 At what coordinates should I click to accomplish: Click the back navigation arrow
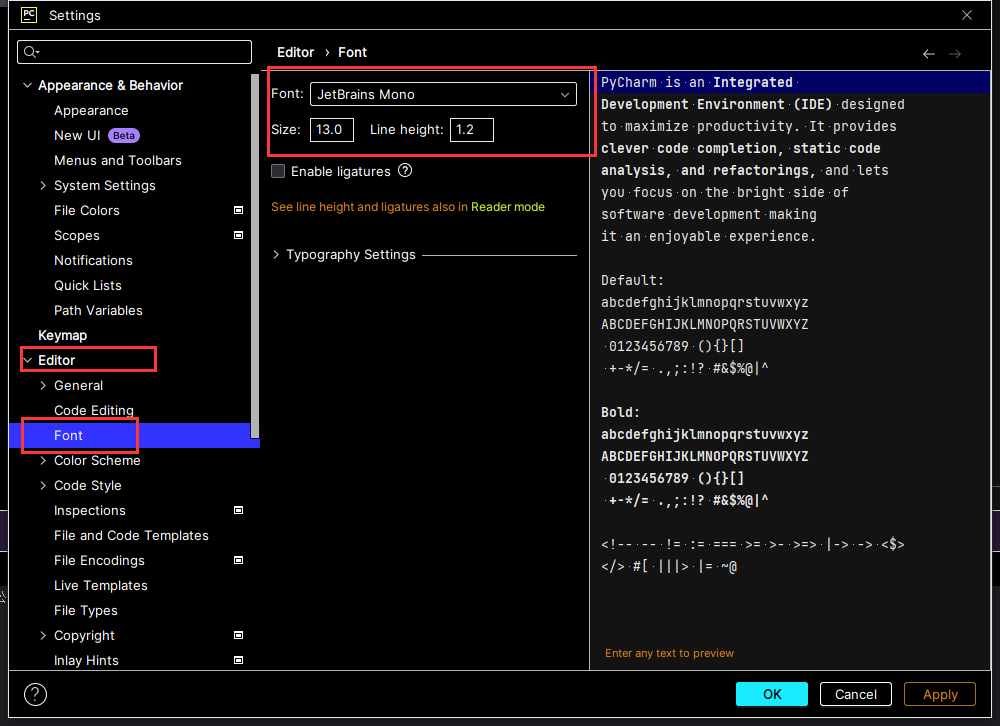point(929,54)
